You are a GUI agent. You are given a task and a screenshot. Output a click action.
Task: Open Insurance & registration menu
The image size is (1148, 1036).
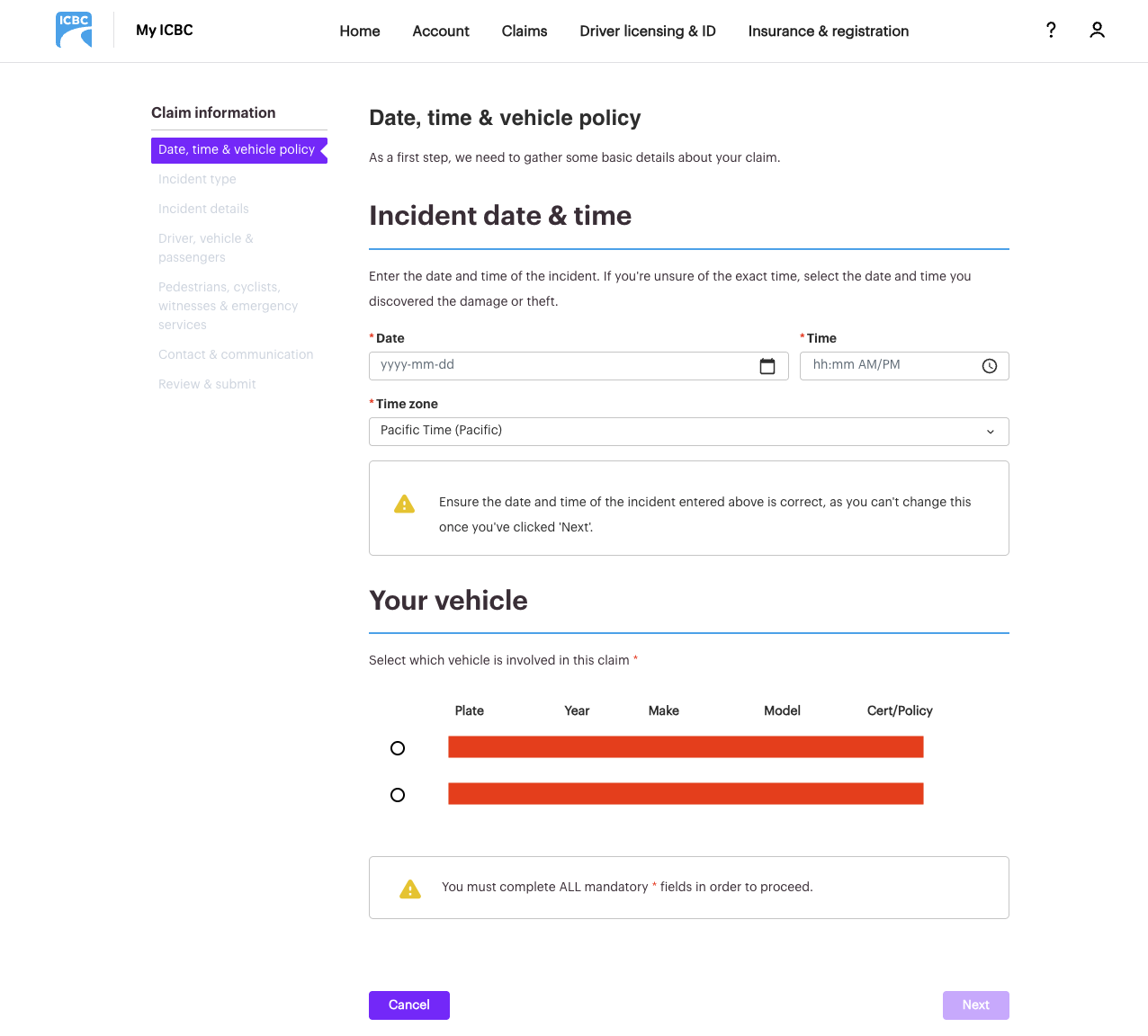point(829,31)
